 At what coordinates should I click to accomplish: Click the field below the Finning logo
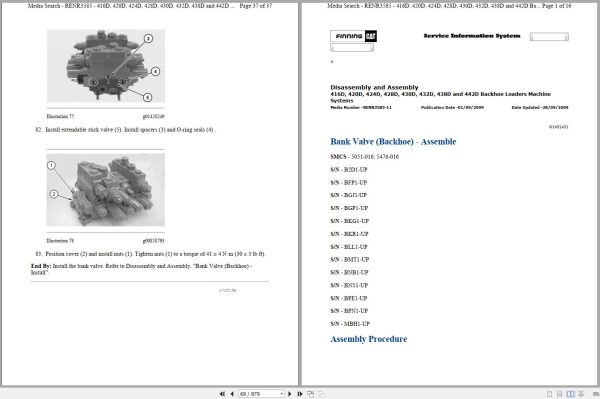[352, 47]
